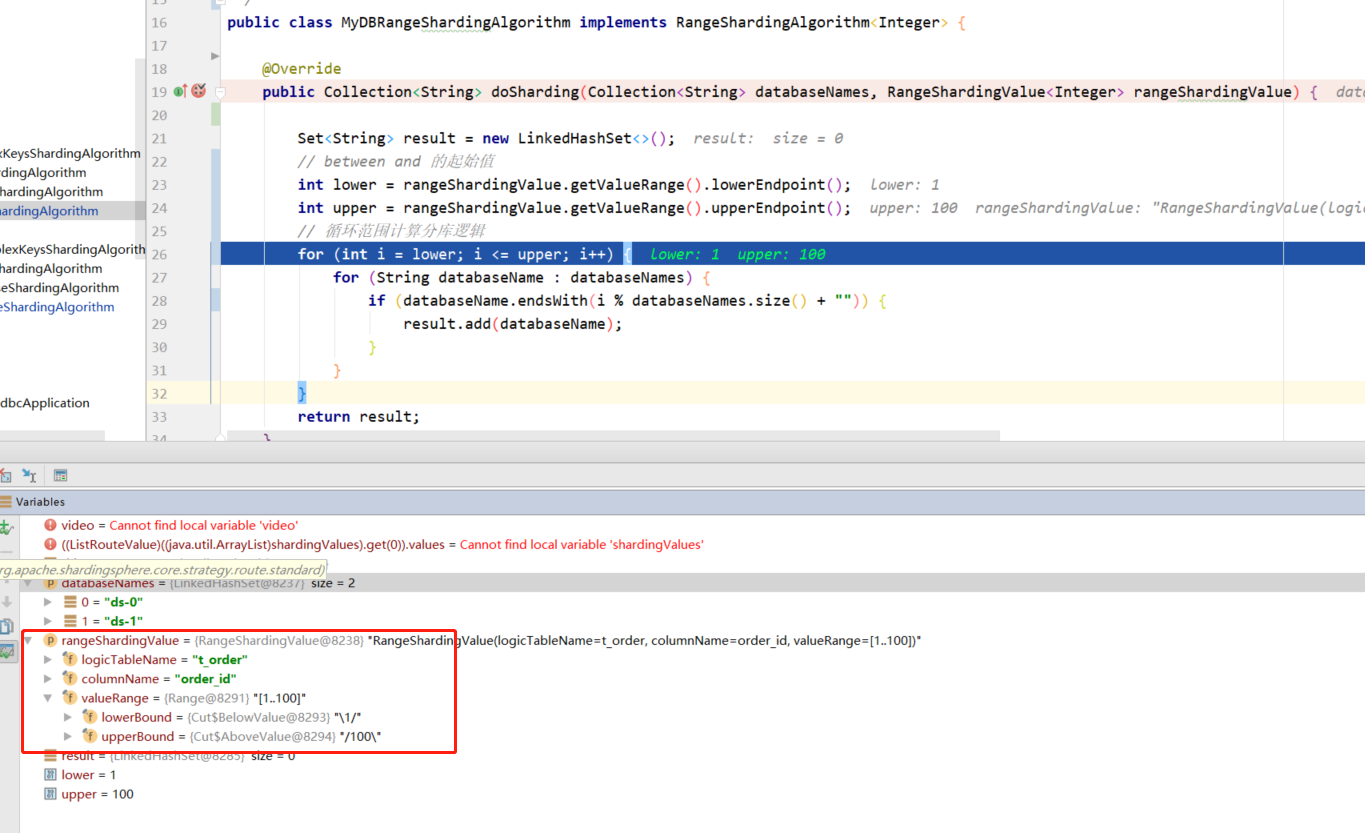The image size is (1365, 833).
Task: Expand the upperBound field node
Action: 68,736
